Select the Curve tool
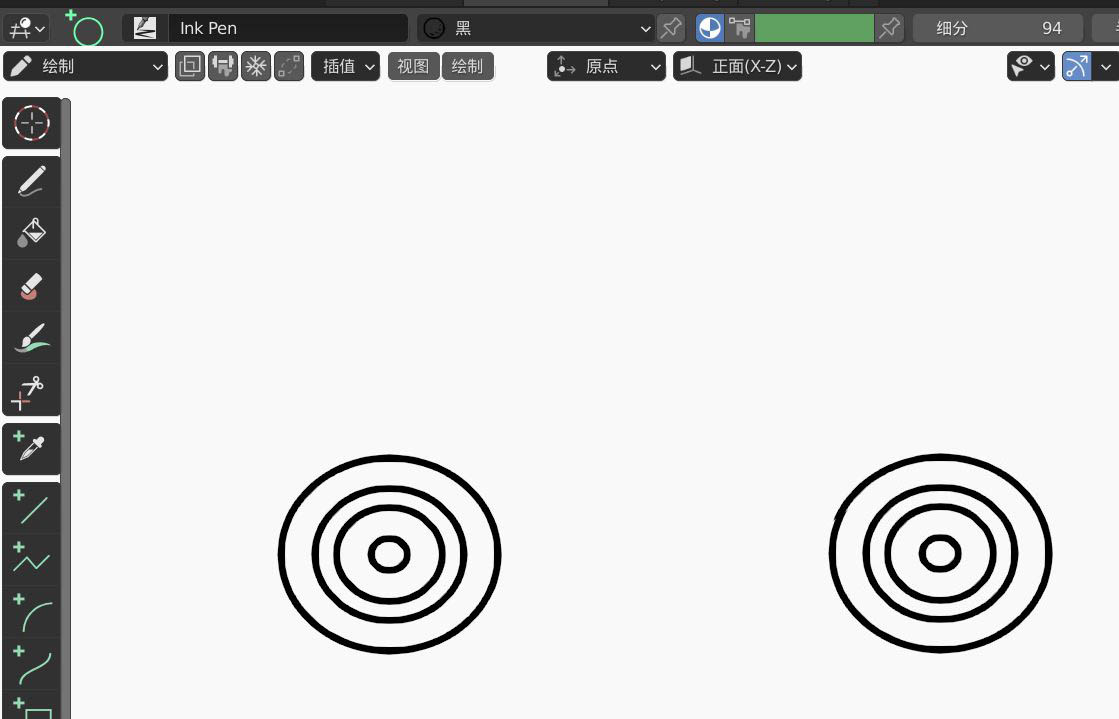The image size is (1119, 719). (x=31, y=666)
